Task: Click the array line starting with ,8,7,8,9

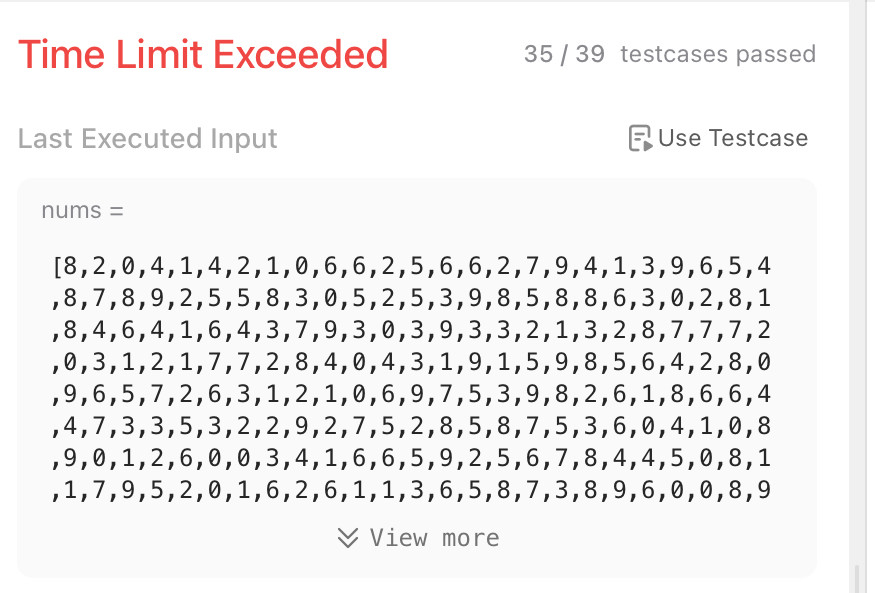Action: [410, 299]
